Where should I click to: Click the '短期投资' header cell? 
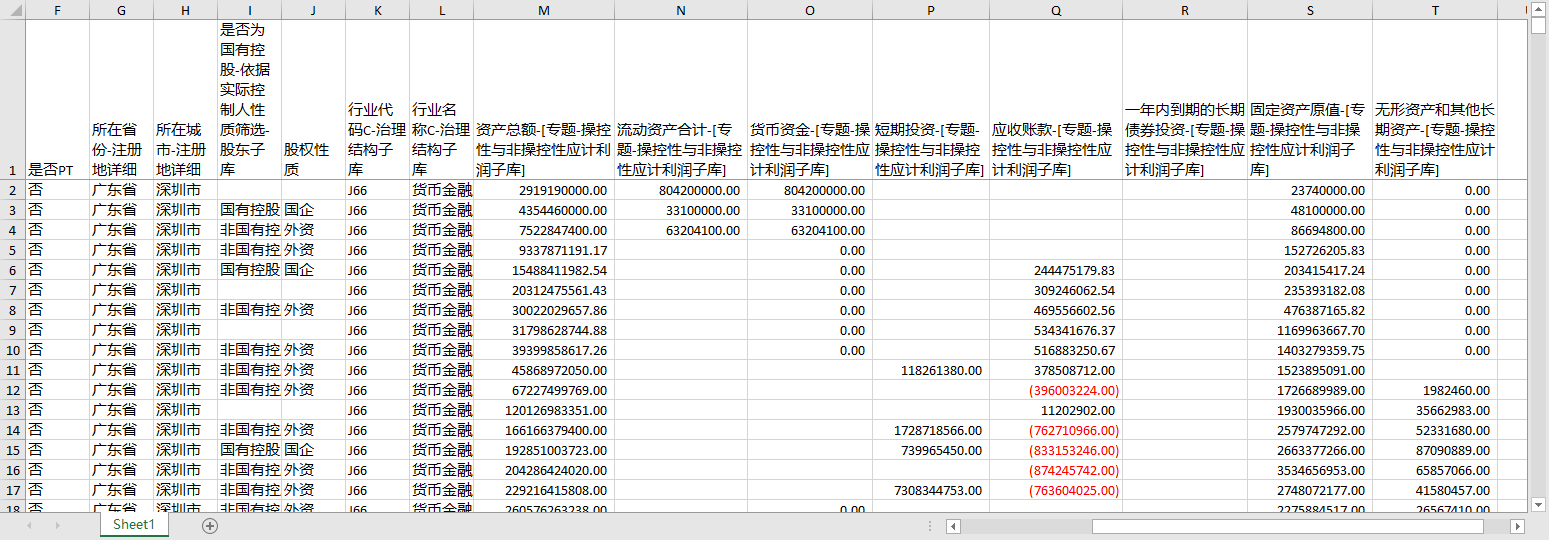coord(931,100)
